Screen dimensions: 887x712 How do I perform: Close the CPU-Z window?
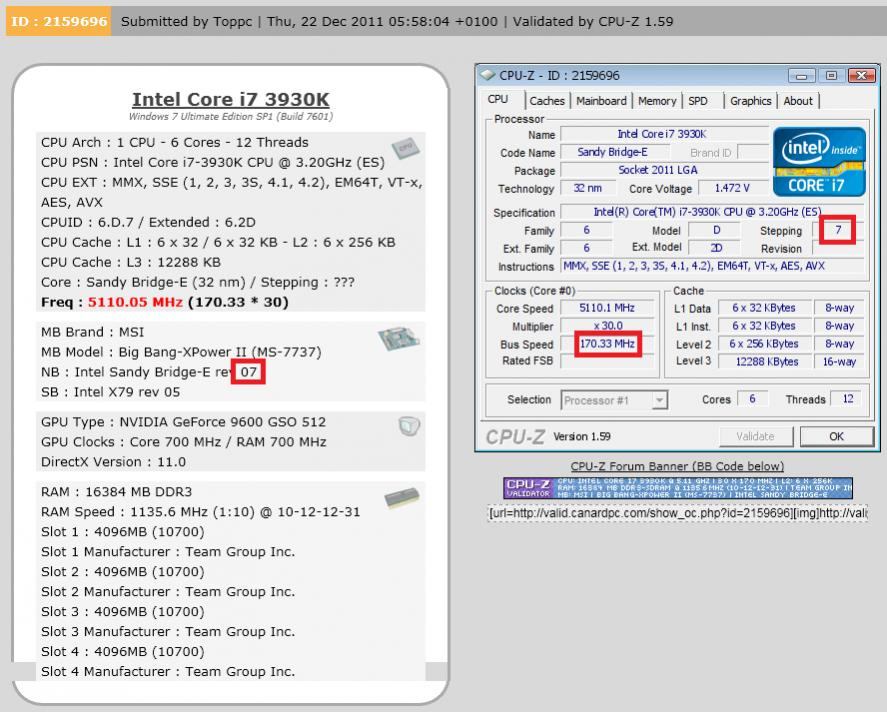pos(862,75)
